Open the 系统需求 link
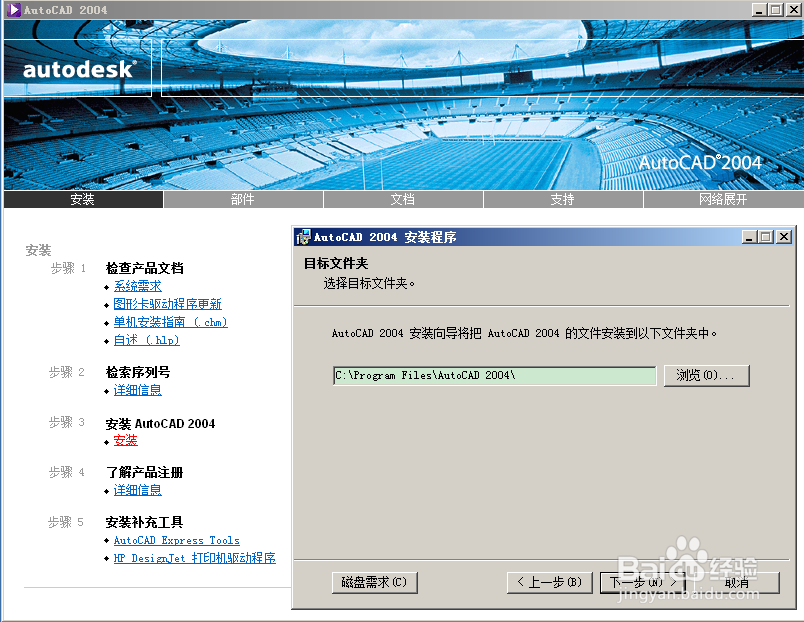The width and height of the screenshot is (804, 622). (x=137, y=286)
